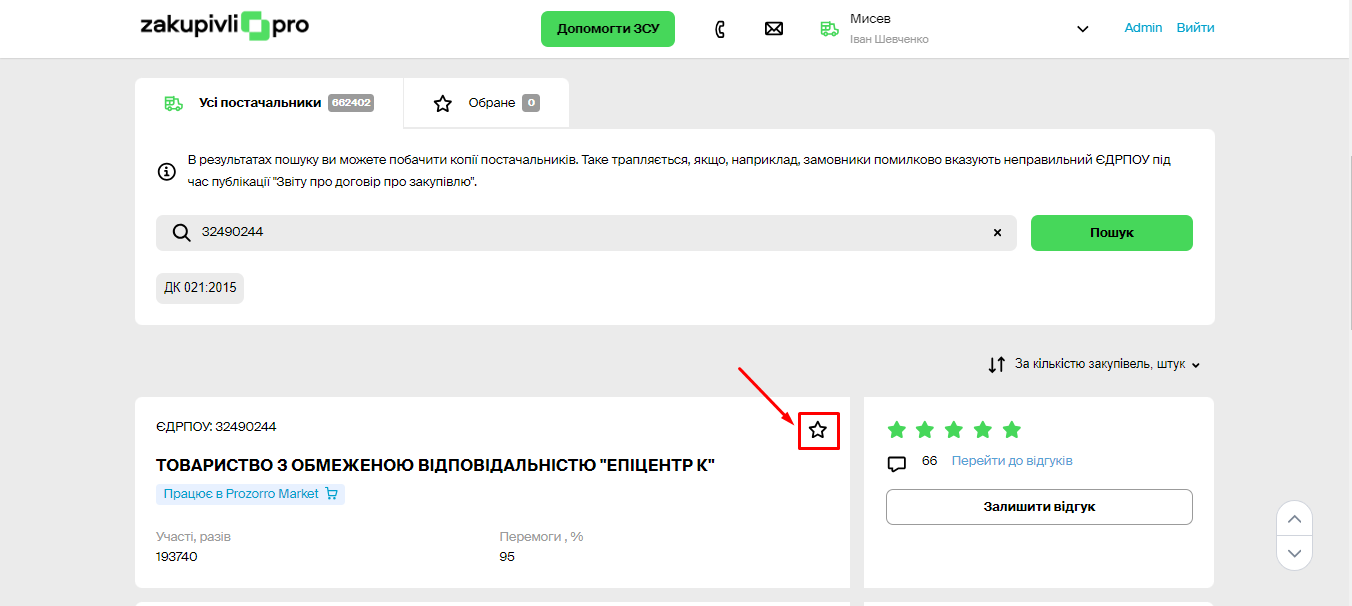The height and width of the screenshot is (606, 1352).
Task: Open the Перейти до відгуків link
Action: coord(1011,461)
